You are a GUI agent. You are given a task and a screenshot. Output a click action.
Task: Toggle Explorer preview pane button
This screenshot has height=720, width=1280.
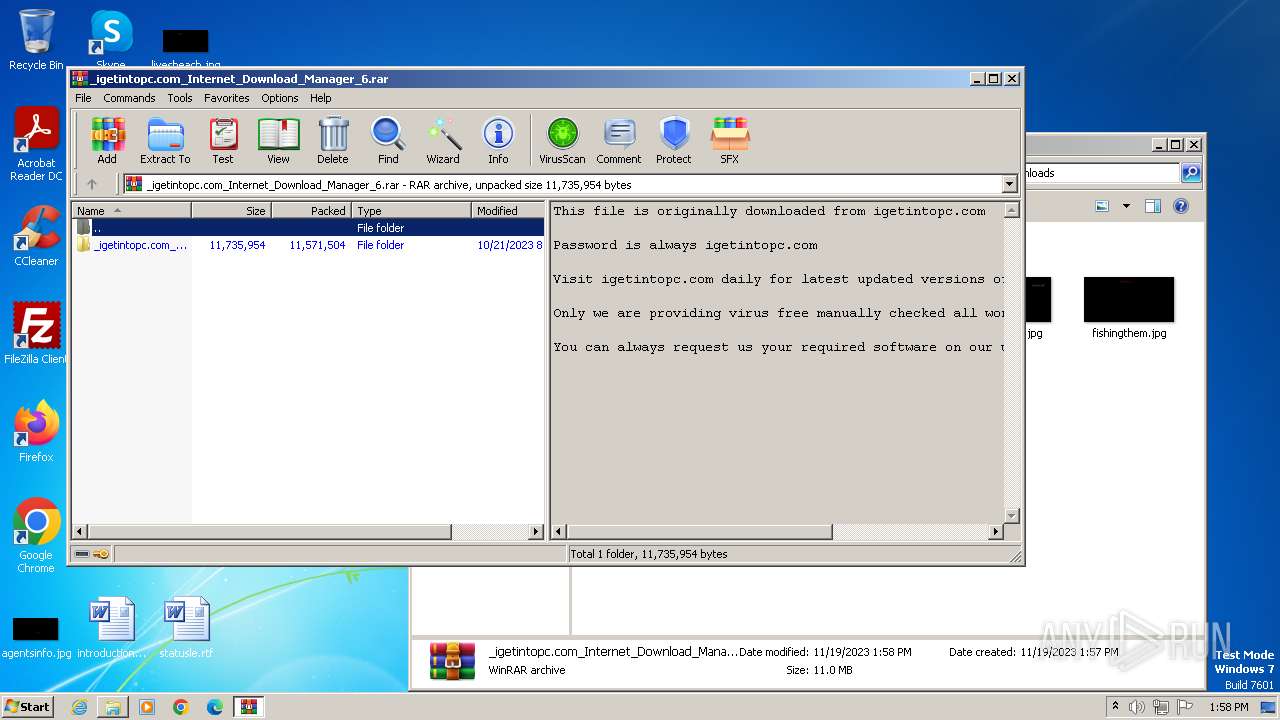pos(1153,206)
